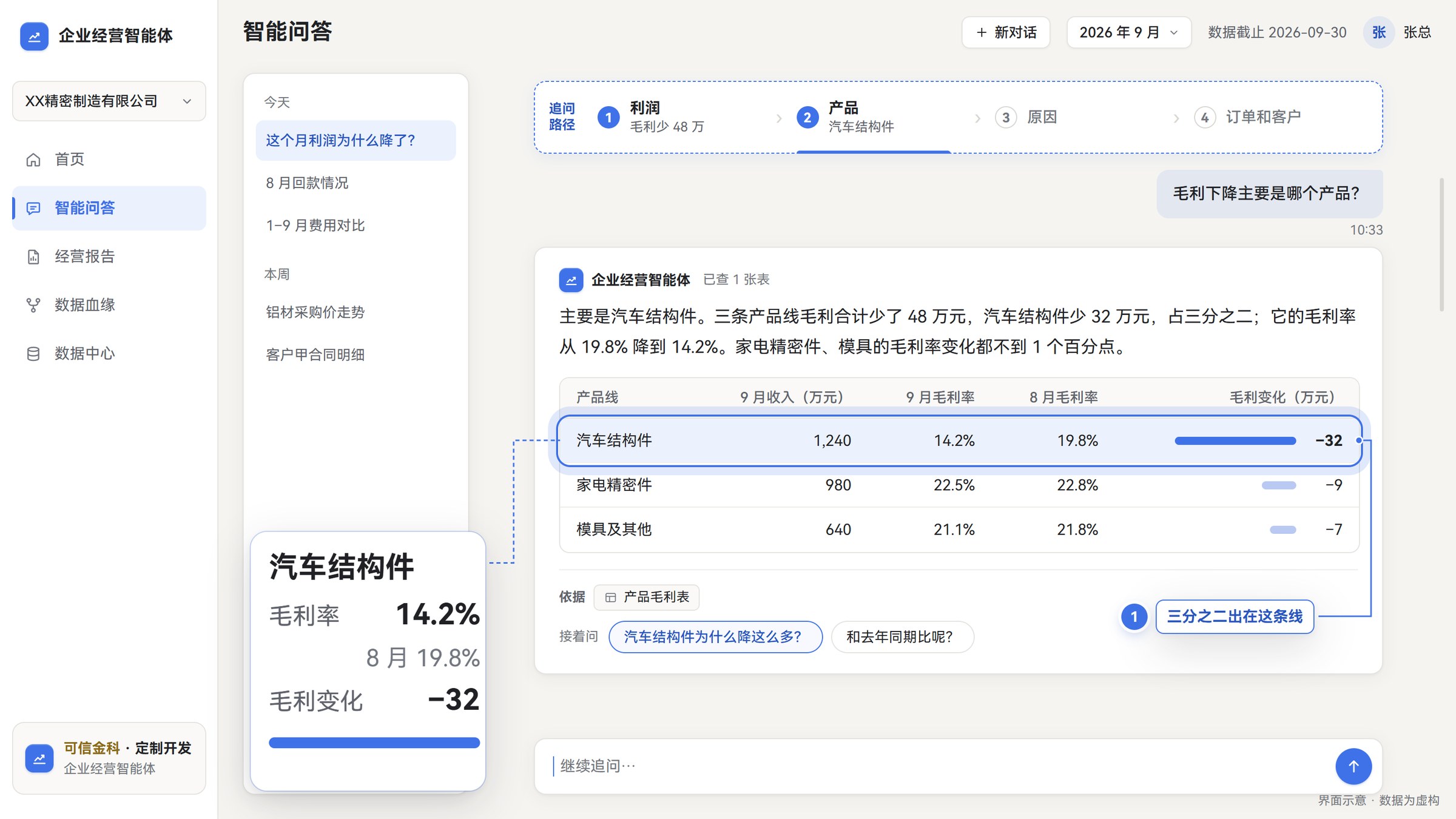Screen dimensions: 1456x819
Task: Open the 产品毛利表 source table
Action: pyautogui.click(x=647, y=597)
